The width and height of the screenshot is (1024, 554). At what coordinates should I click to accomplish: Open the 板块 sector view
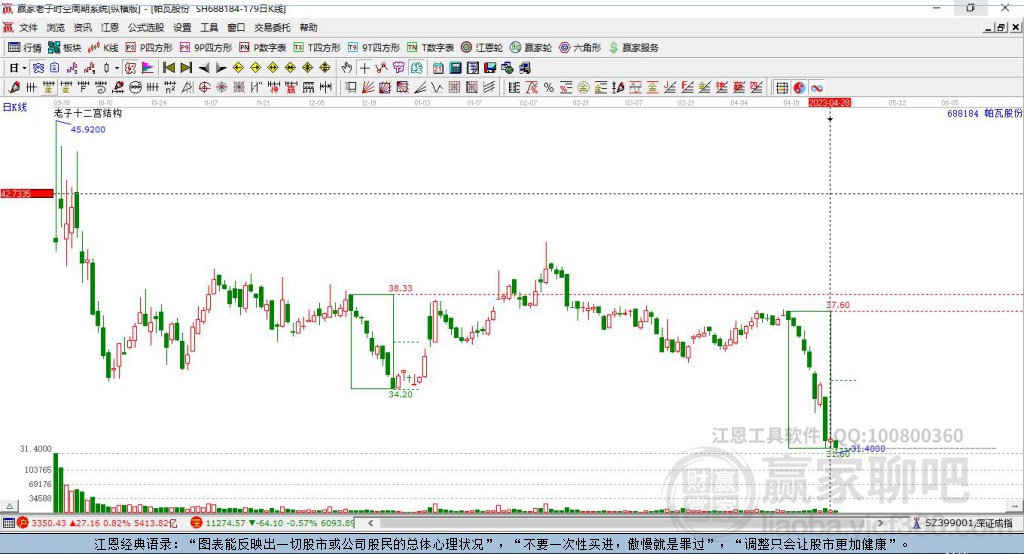coord(65,48)
